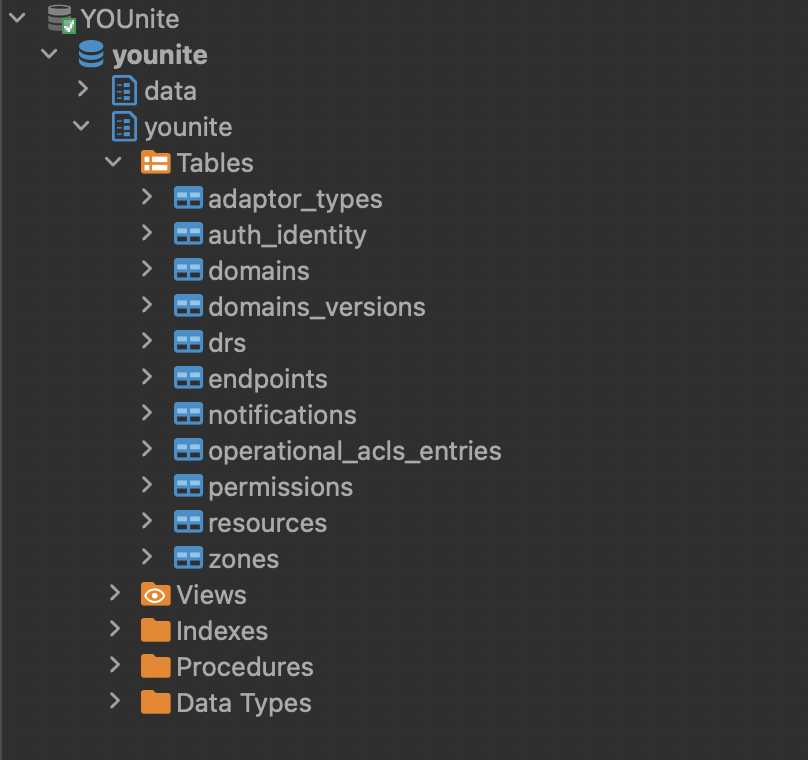Screen dimensions: 808x760
Task: Select the operational_acls_entries table
Action: point(354,451)
